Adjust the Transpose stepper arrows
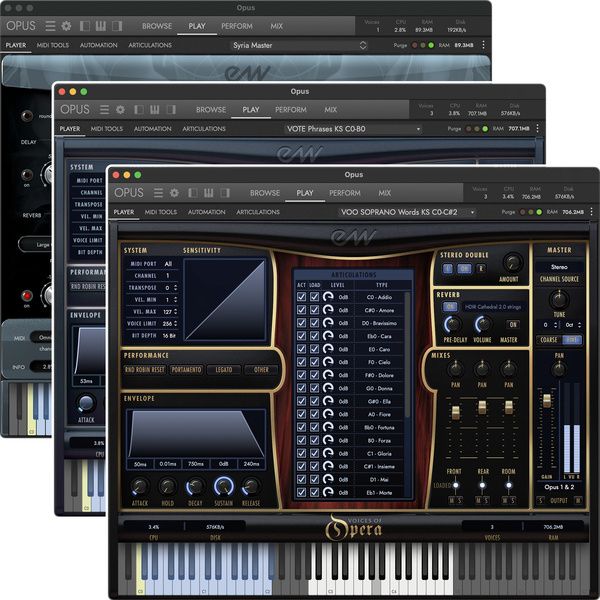 pos(176,287)
